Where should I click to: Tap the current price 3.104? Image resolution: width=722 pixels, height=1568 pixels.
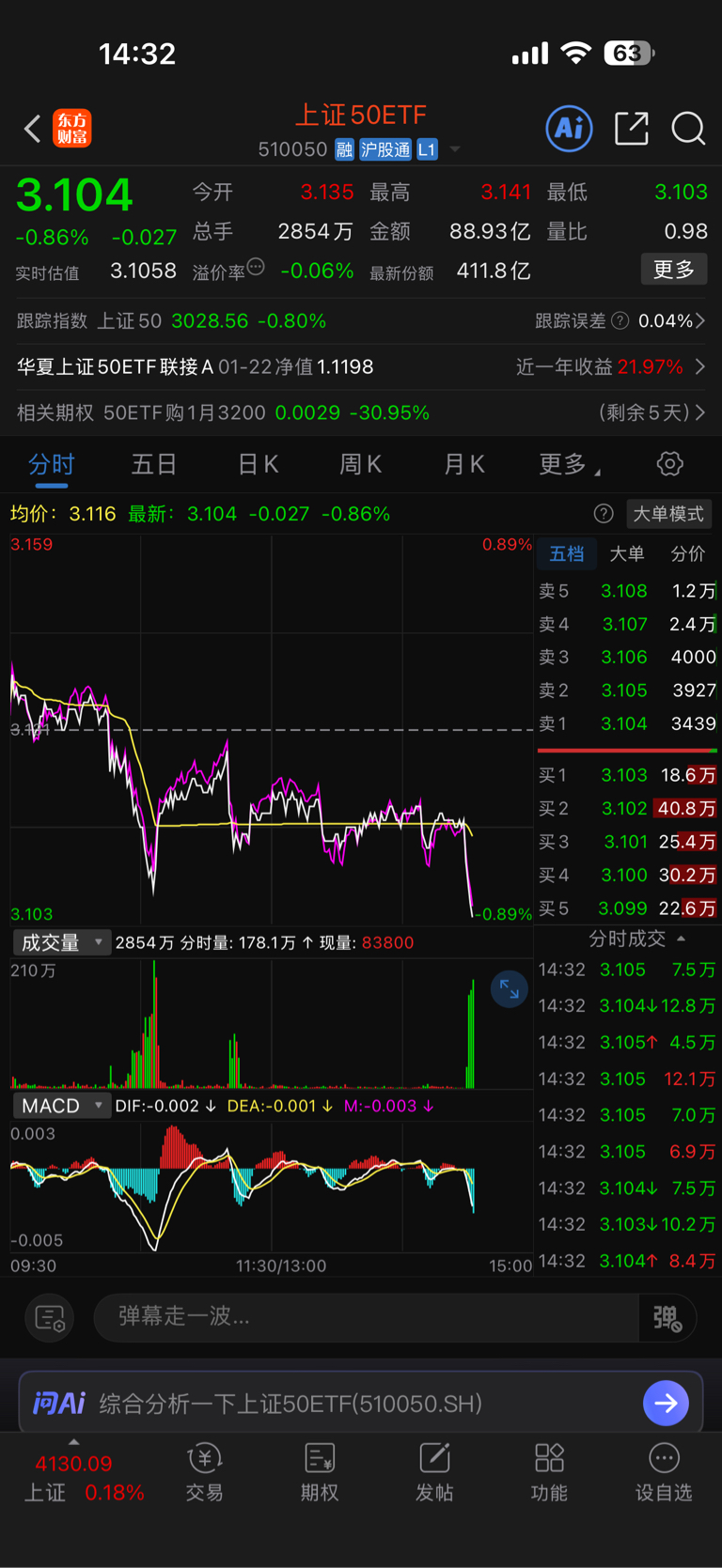click(x=74, y=195)
